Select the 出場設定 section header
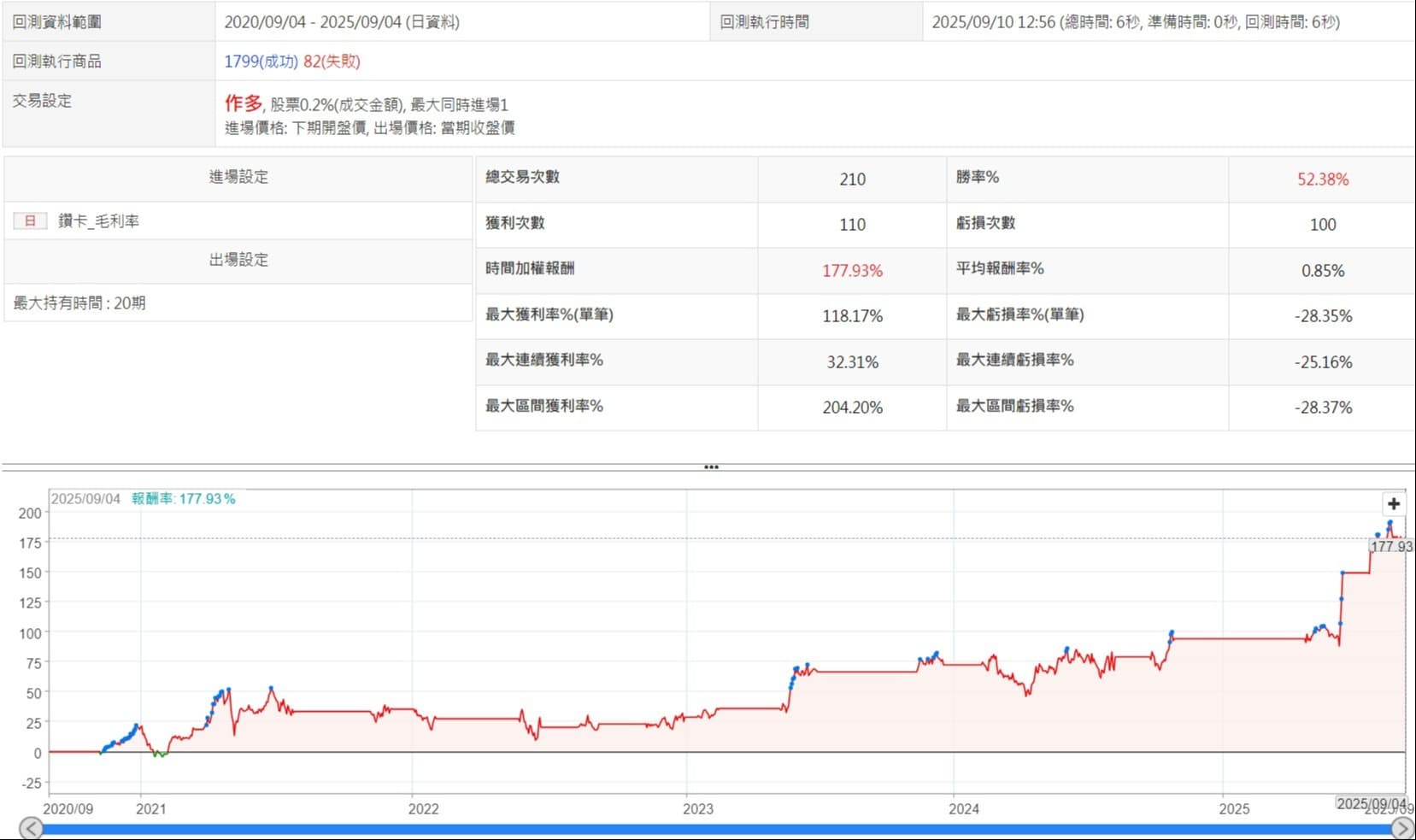This screenshot has height=840, width=1416. [238, 260]
